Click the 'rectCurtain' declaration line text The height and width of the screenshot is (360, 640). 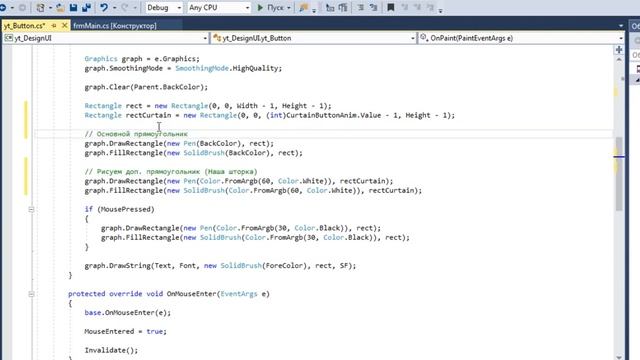[x=269, y=116]
